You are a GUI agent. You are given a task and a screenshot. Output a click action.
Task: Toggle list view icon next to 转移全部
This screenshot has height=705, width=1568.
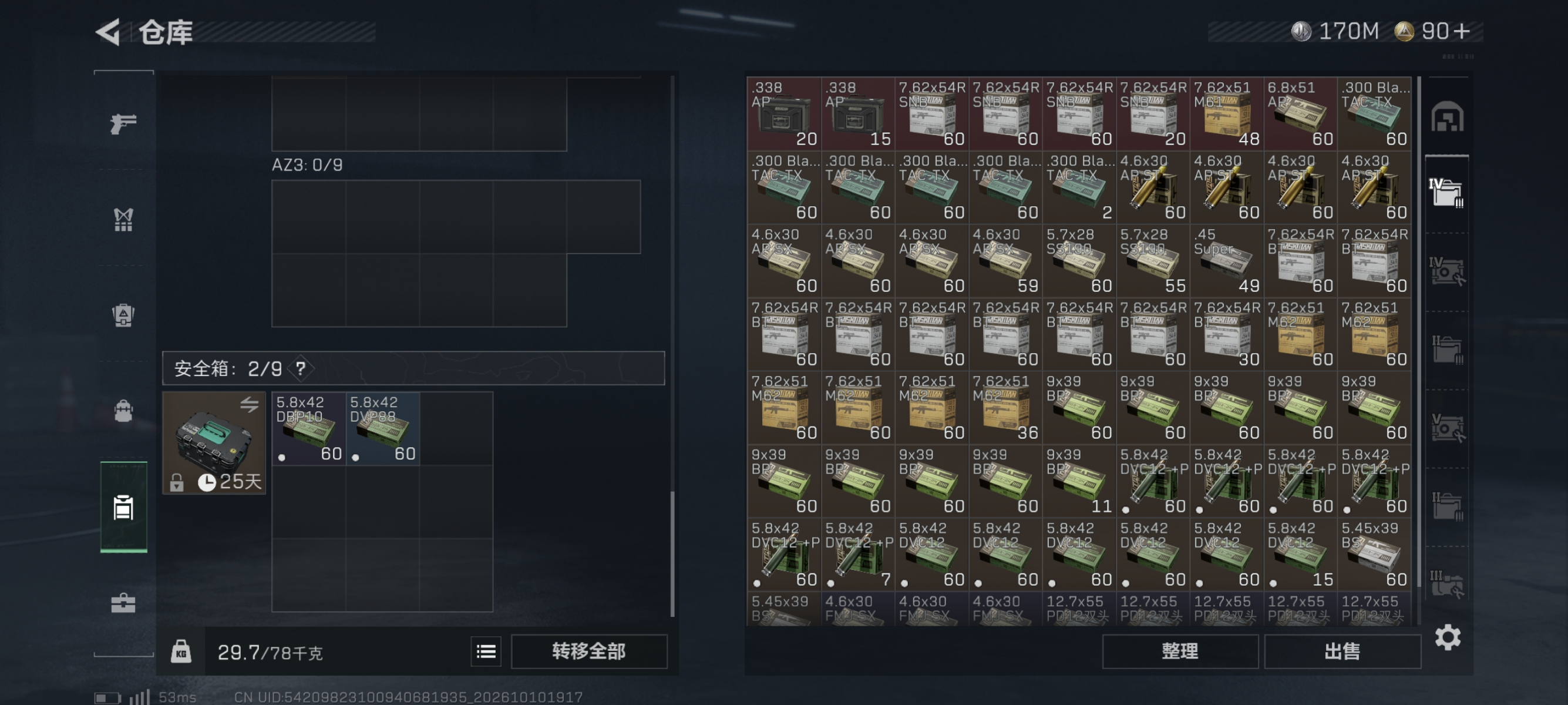pyautogui.click(x=486, y=652)
